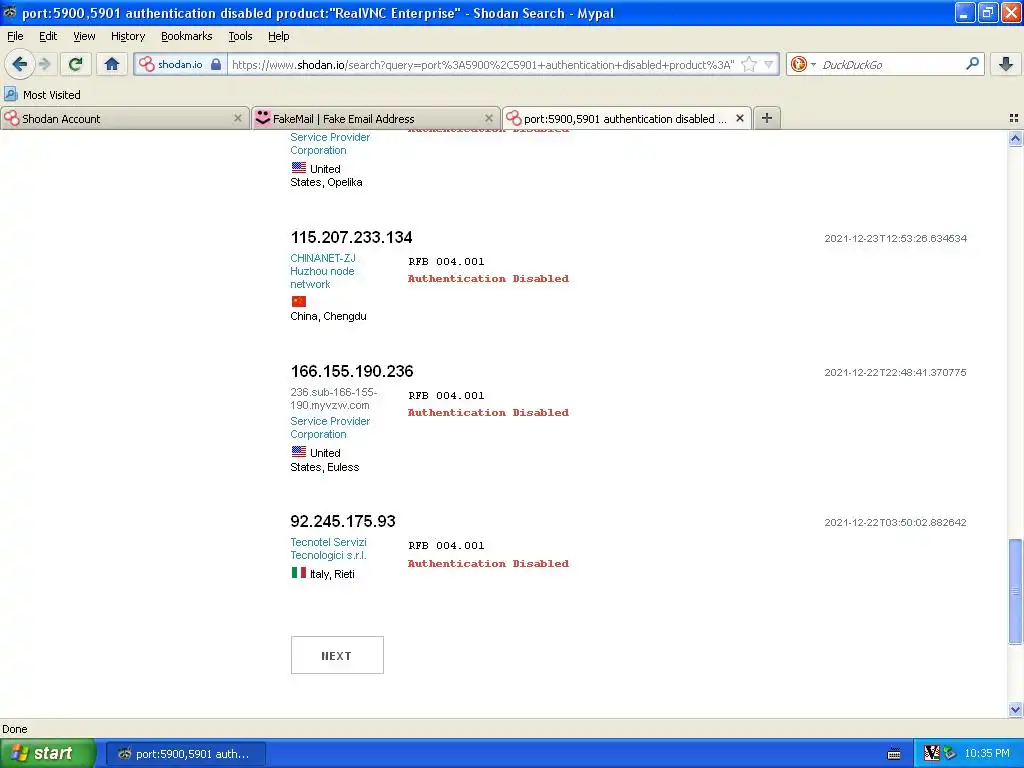Open the Tools menu
Screen dimensions: 1024x768
point(240,36)
